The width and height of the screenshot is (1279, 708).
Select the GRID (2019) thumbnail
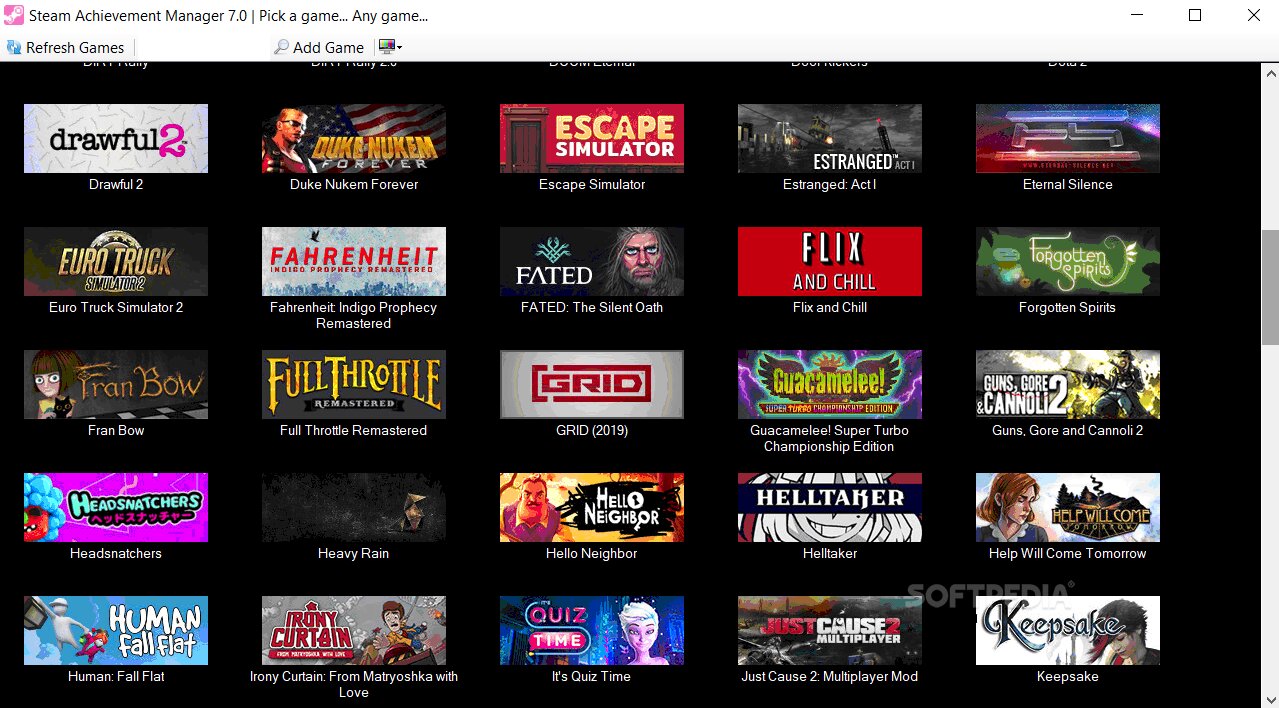point(592,384)
